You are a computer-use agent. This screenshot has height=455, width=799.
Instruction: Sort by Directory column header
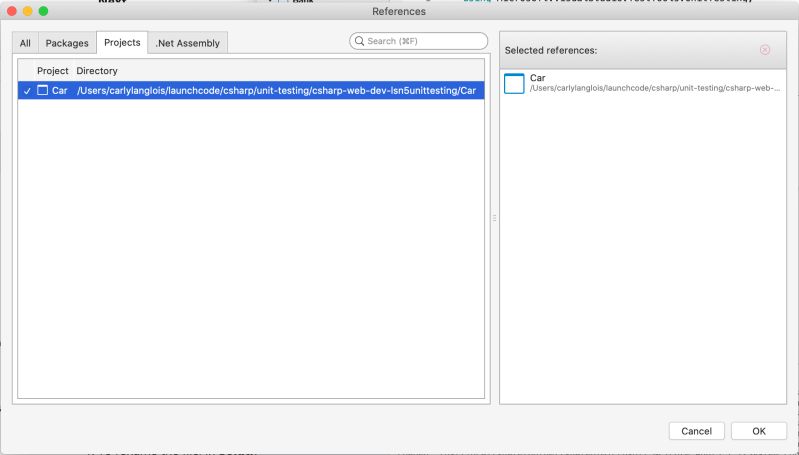[x=97, y=71]
